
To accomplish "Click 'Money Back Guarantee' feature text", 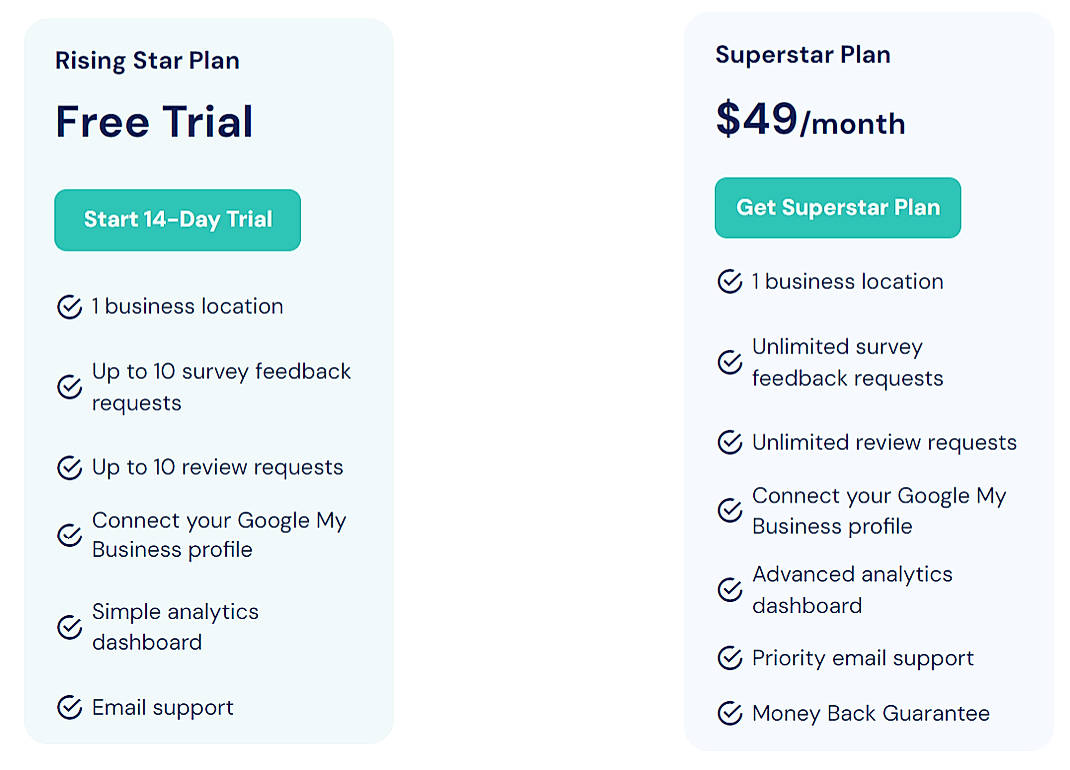I will click(870, 713).
